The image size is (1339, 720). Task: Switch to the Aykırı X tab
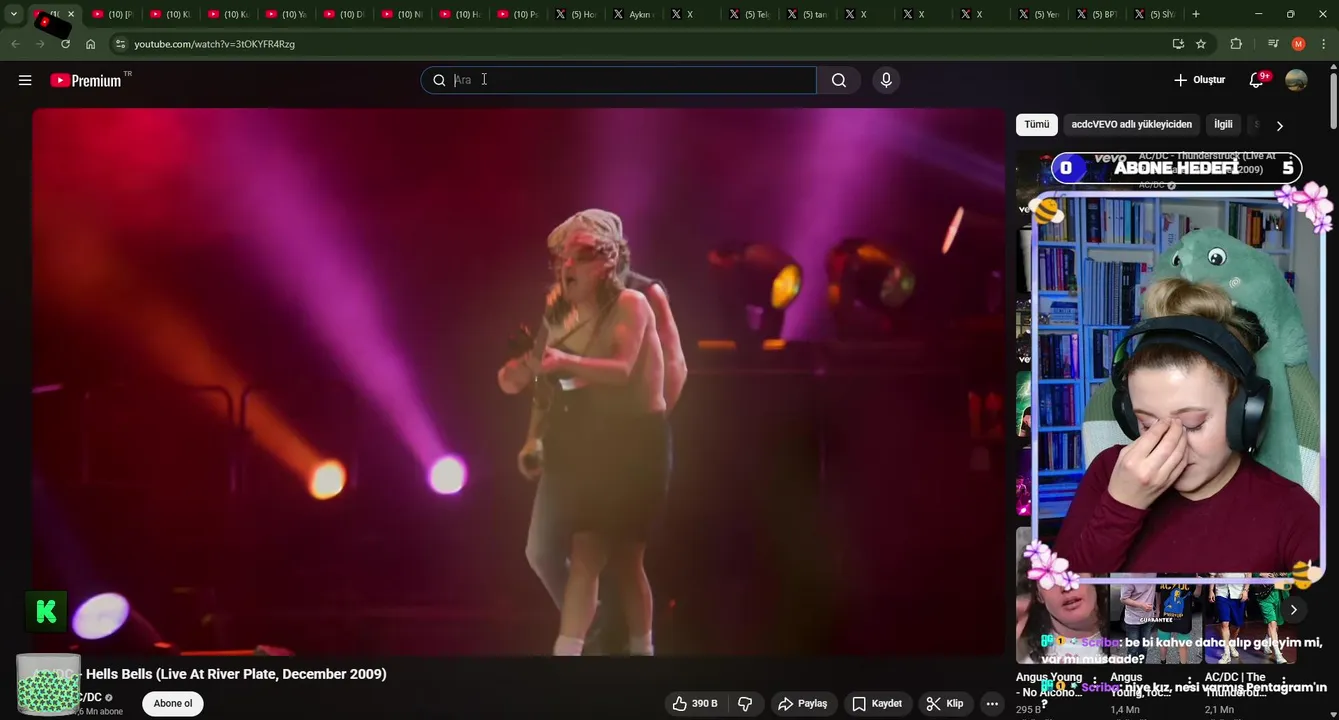(x=634, y=14)
